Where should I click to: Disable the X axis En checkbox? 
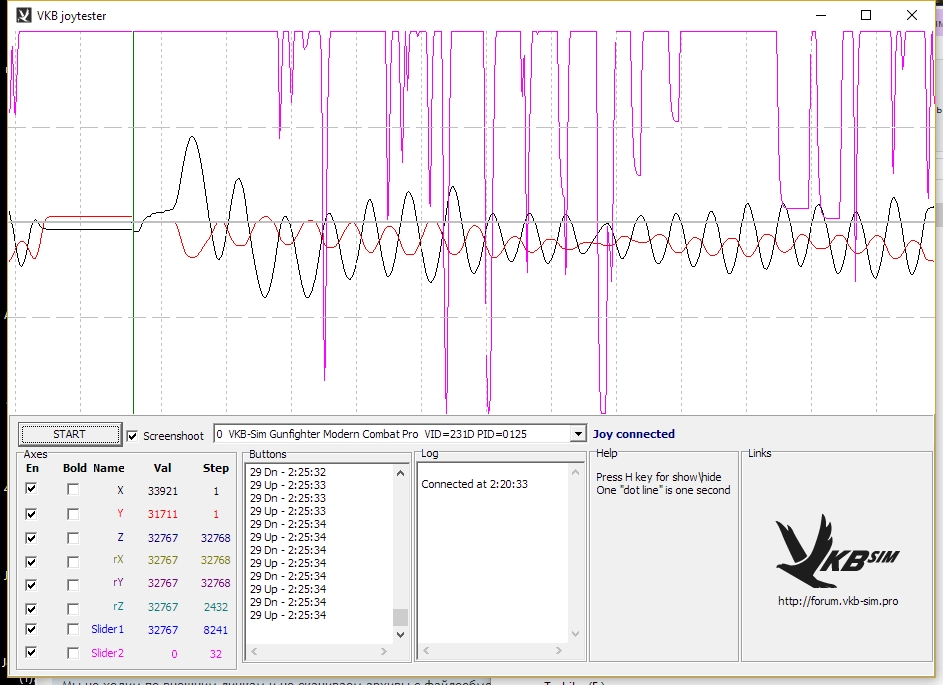[x=32, y=489]
